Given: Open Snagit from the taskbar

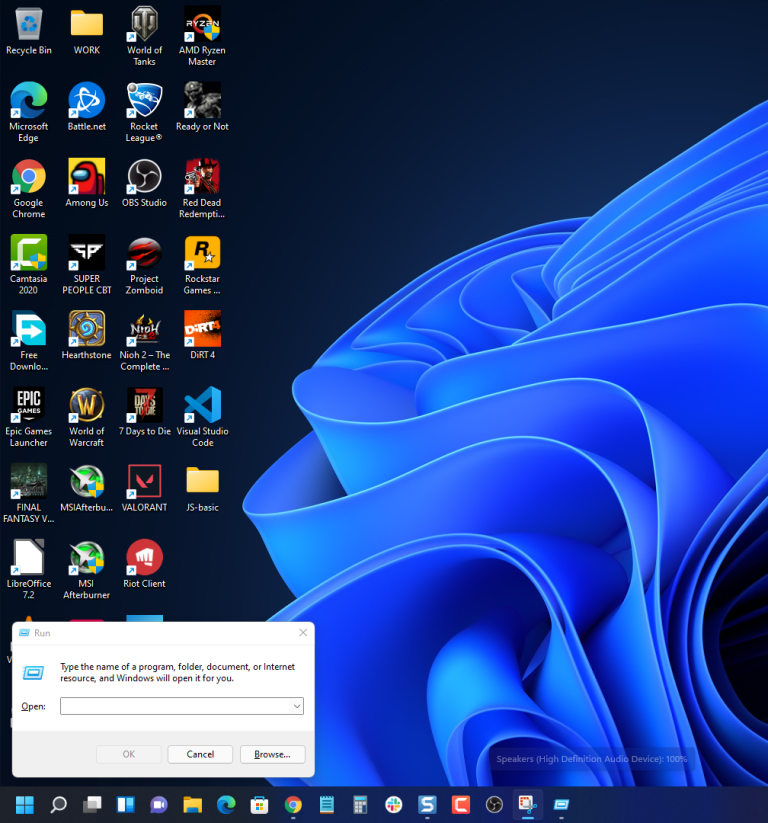Looking at the screenshot, I should click(x=427, y=805).
